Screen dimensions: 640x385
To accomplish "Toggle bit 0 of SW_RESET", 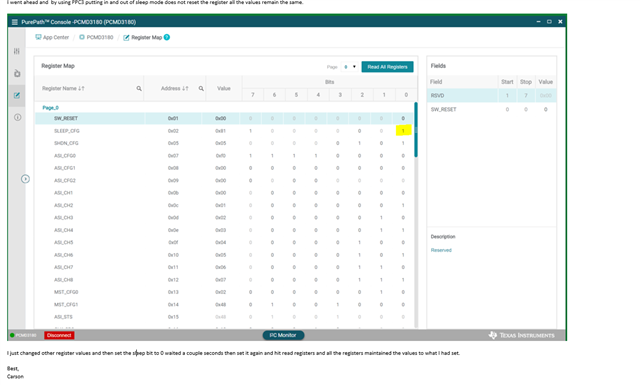I will [403, 118].
